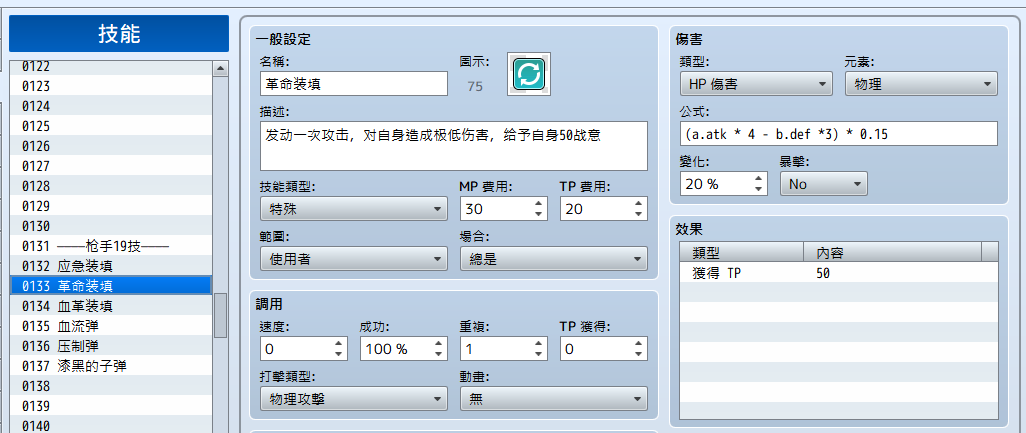This screenshot has height=433, width=1026.
Task: Select empty skill slot 0127
Action: tap(111, 165)
